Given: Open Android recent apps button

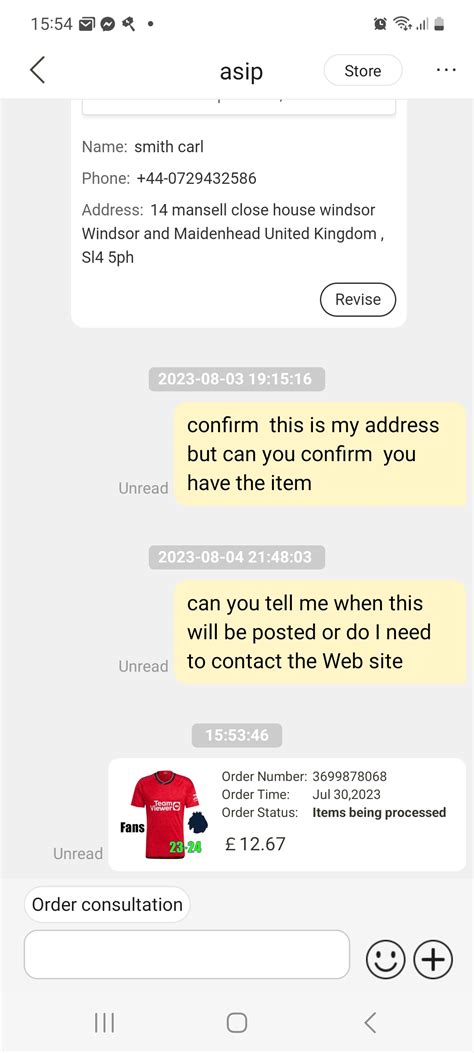Looking at the screenshot, I should pyautogui.click(x=104, y=1023).
